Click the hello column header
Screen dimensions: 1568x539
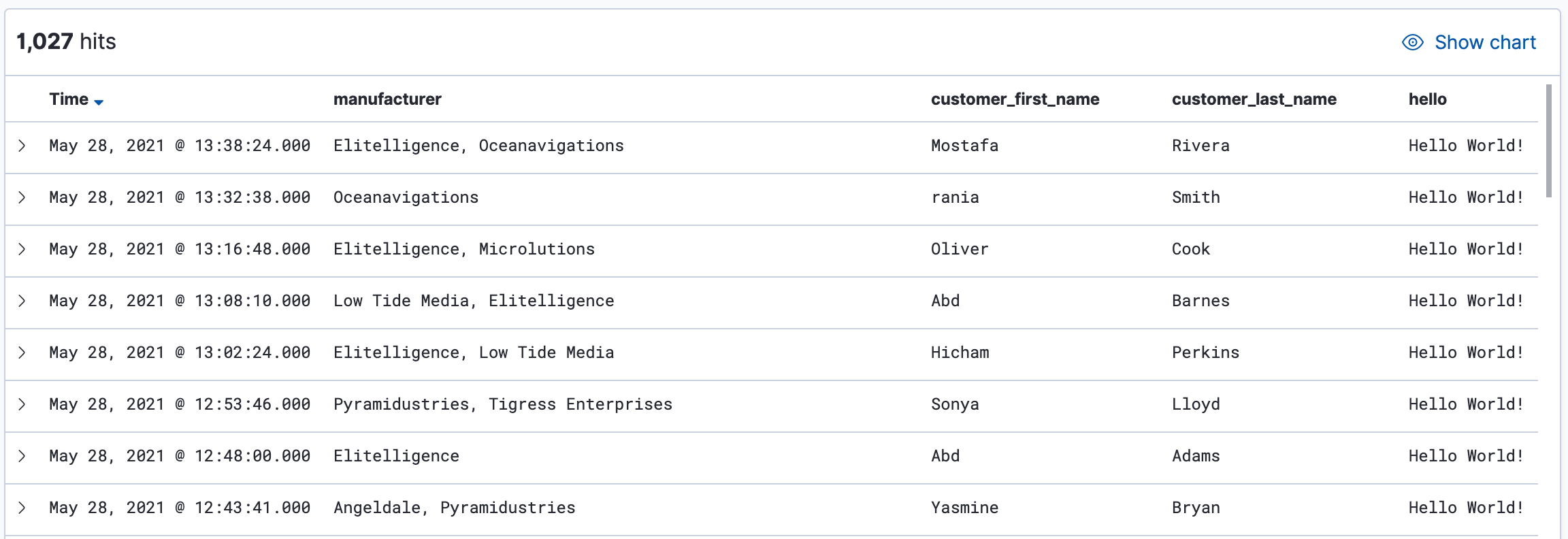coord(1427,99)
